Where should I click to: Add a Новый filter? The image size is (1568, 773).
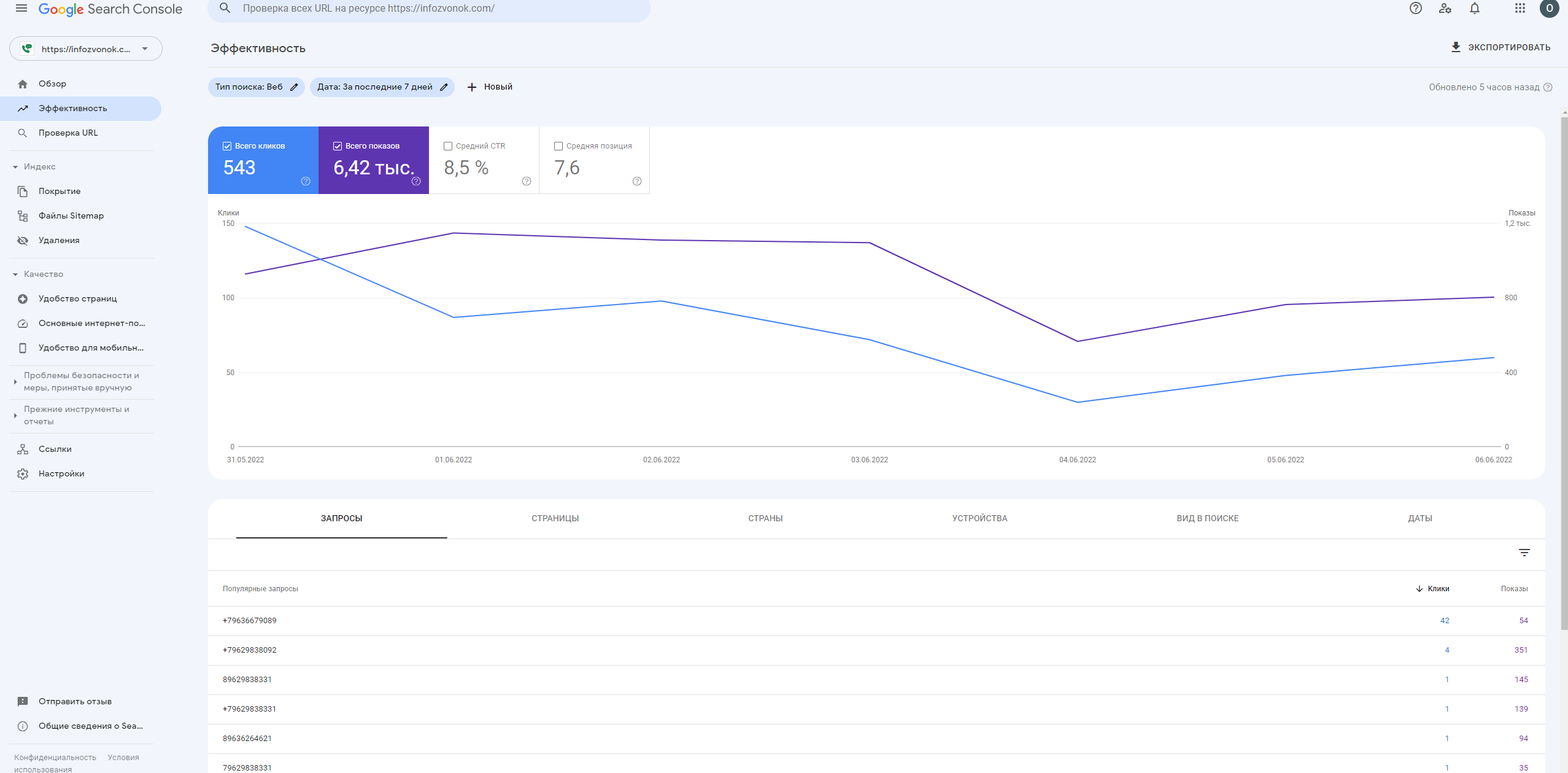[x=490, y=87]
